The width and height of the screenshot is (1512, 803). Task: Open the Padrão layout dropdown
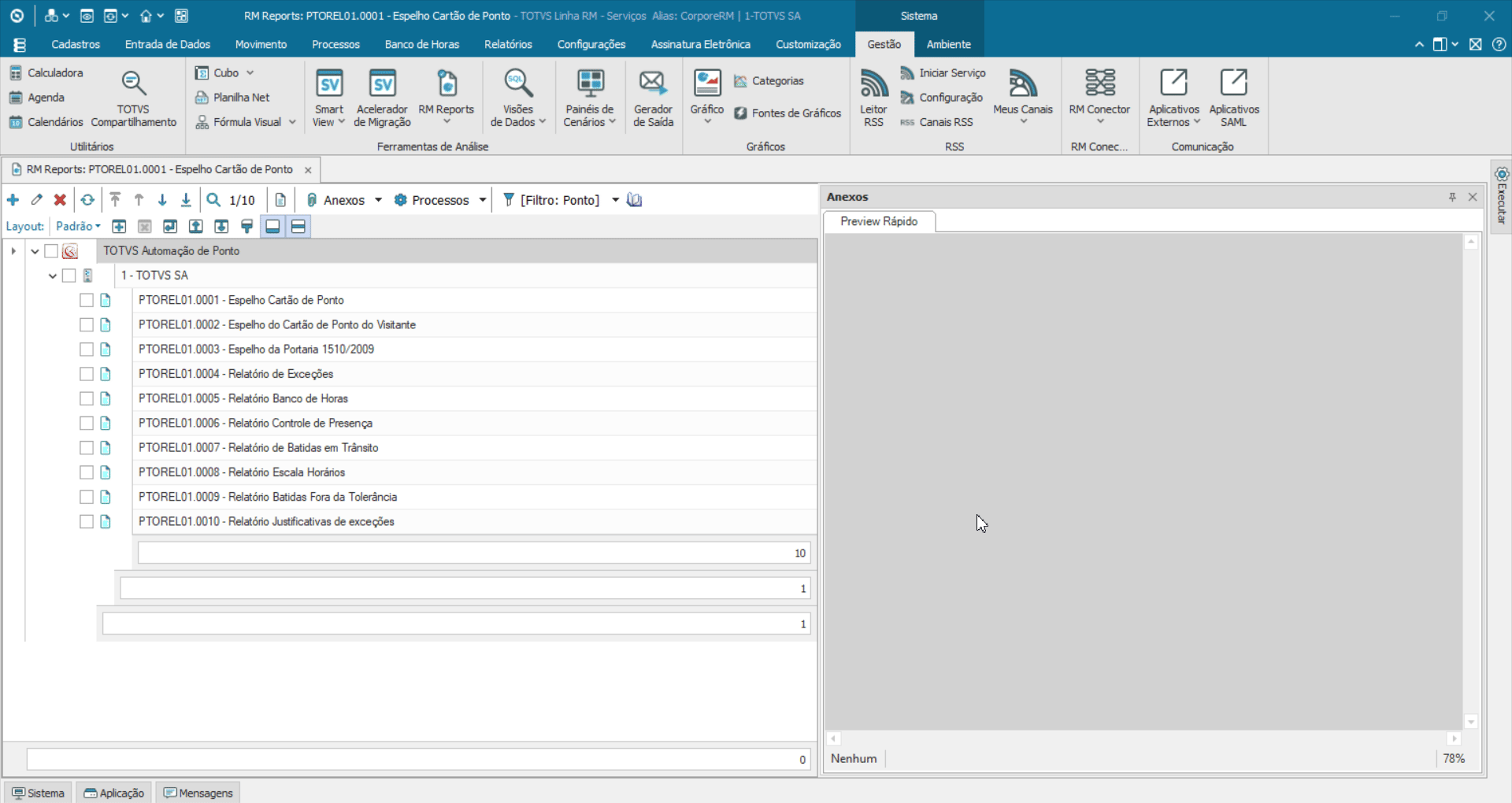(78, 226)
